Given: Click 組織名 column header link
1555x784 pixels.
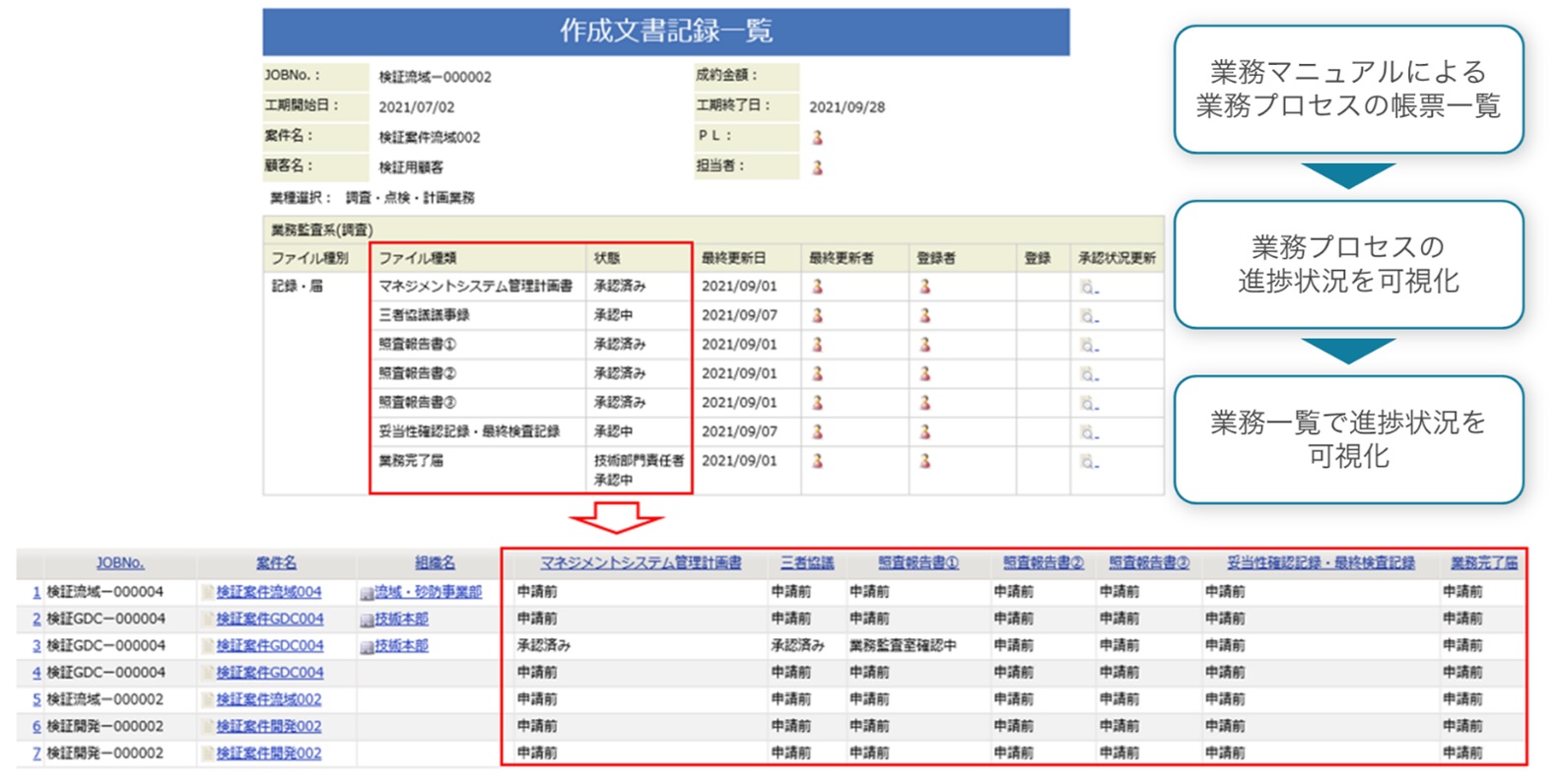Looking at the screenshot, I should click(435, 563).
